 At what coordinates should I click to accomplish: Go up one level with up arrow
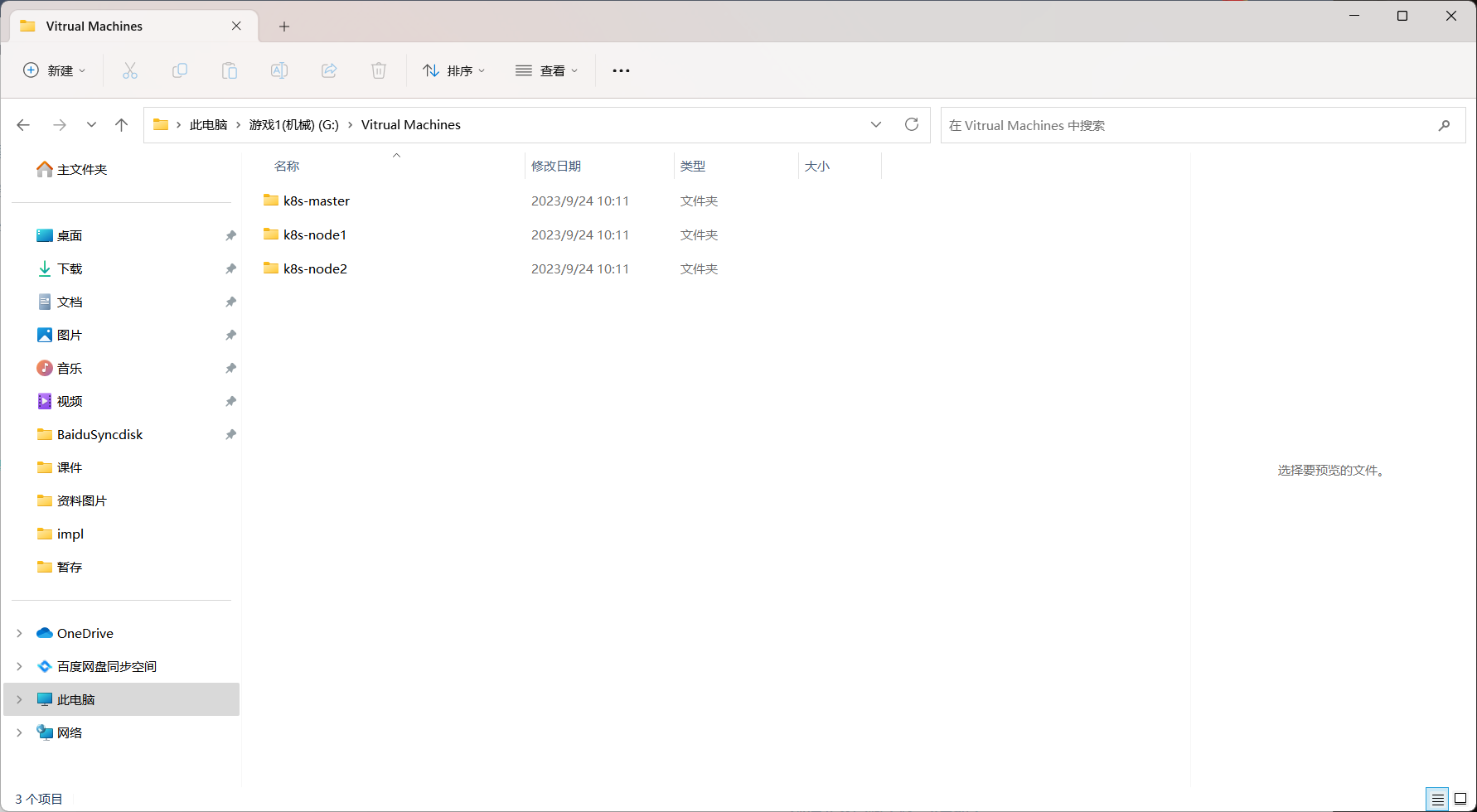pos(122,125)
